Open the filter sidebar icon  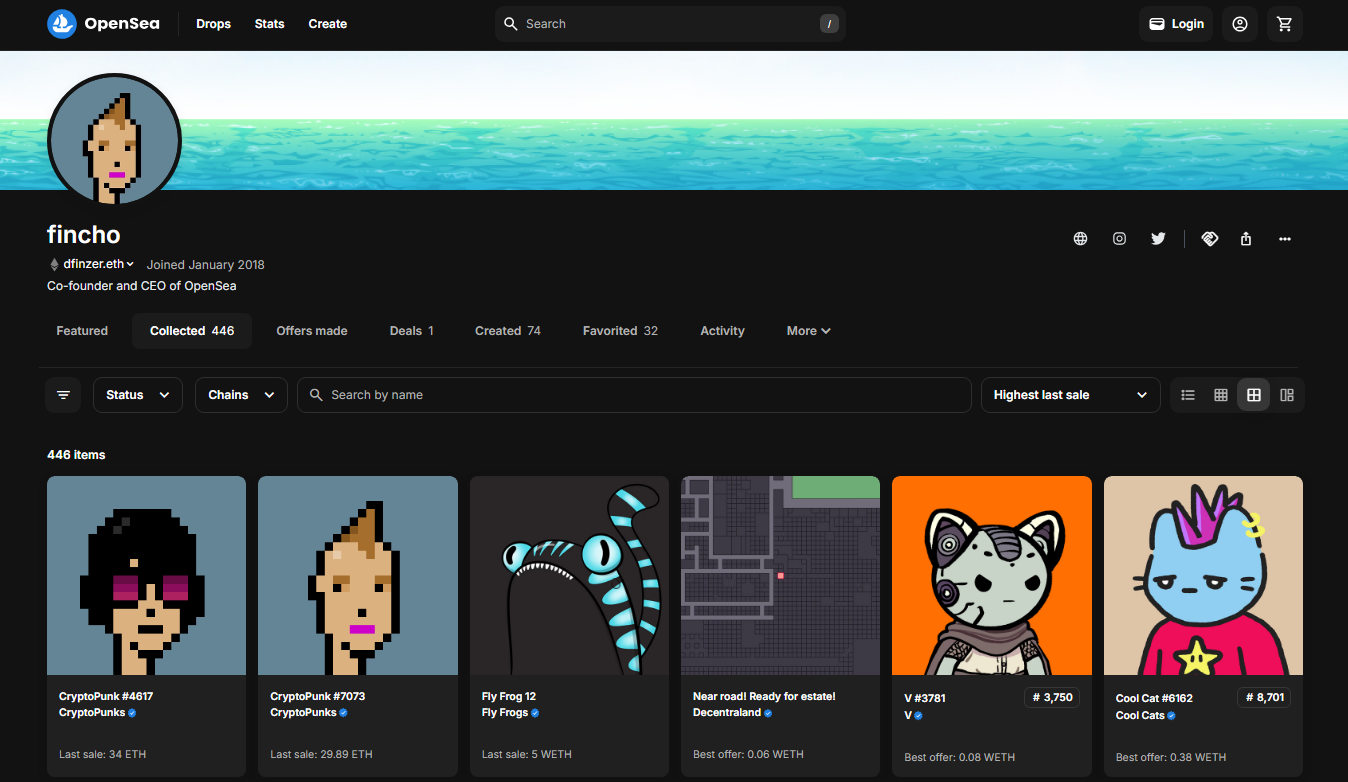(63, 395)
